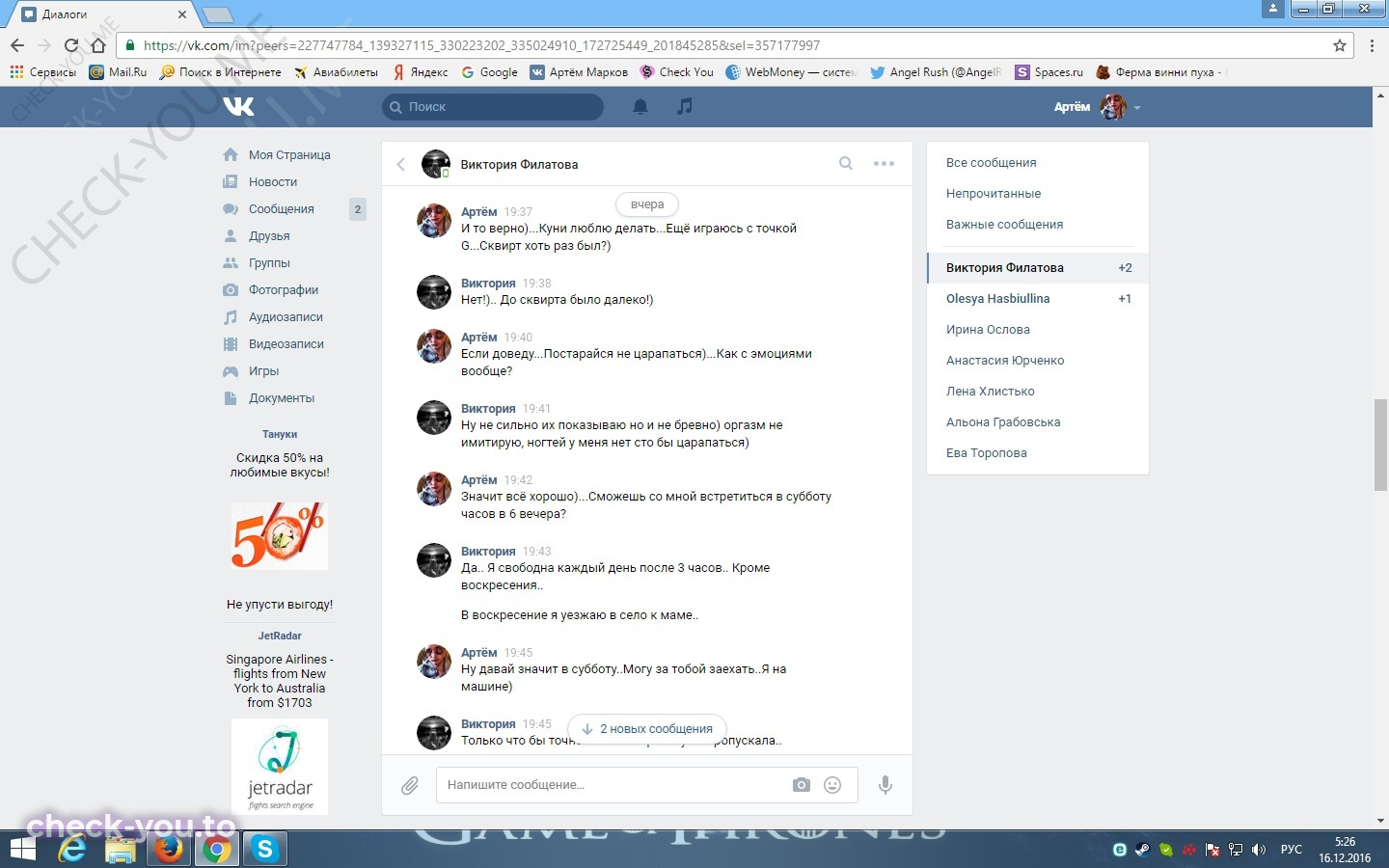The image size is (1389, 868).
Task: Open a new browser tab
Action: pos(217,14)
